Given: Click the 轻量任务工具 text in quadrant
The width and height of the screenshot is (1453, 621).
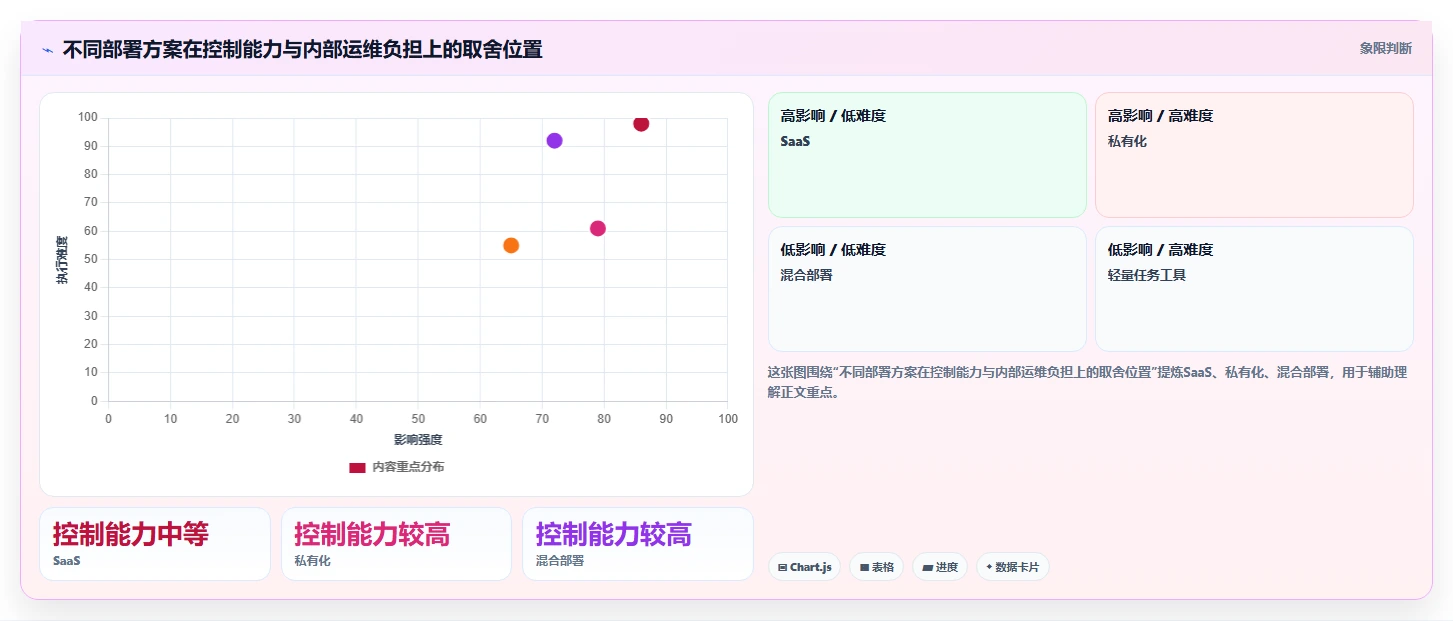Looking at the screenshot, I should coord(1147,275).
